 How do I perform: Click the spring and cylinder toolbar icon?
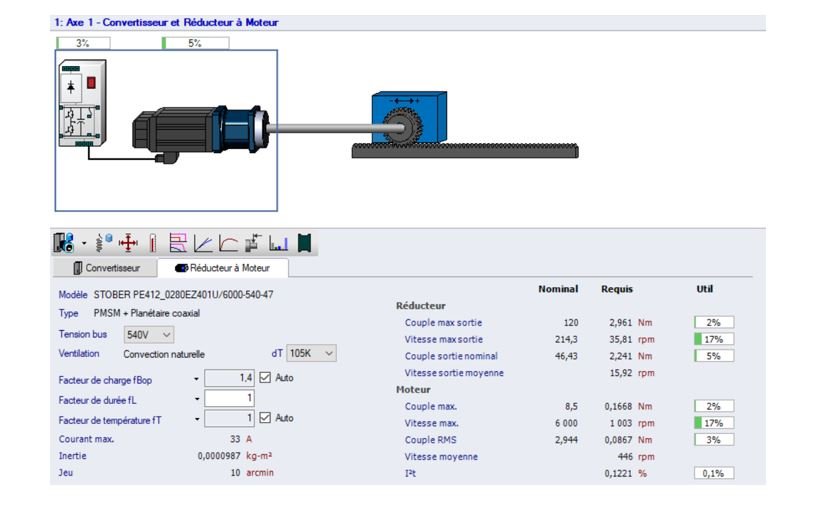tap(104, 243)
